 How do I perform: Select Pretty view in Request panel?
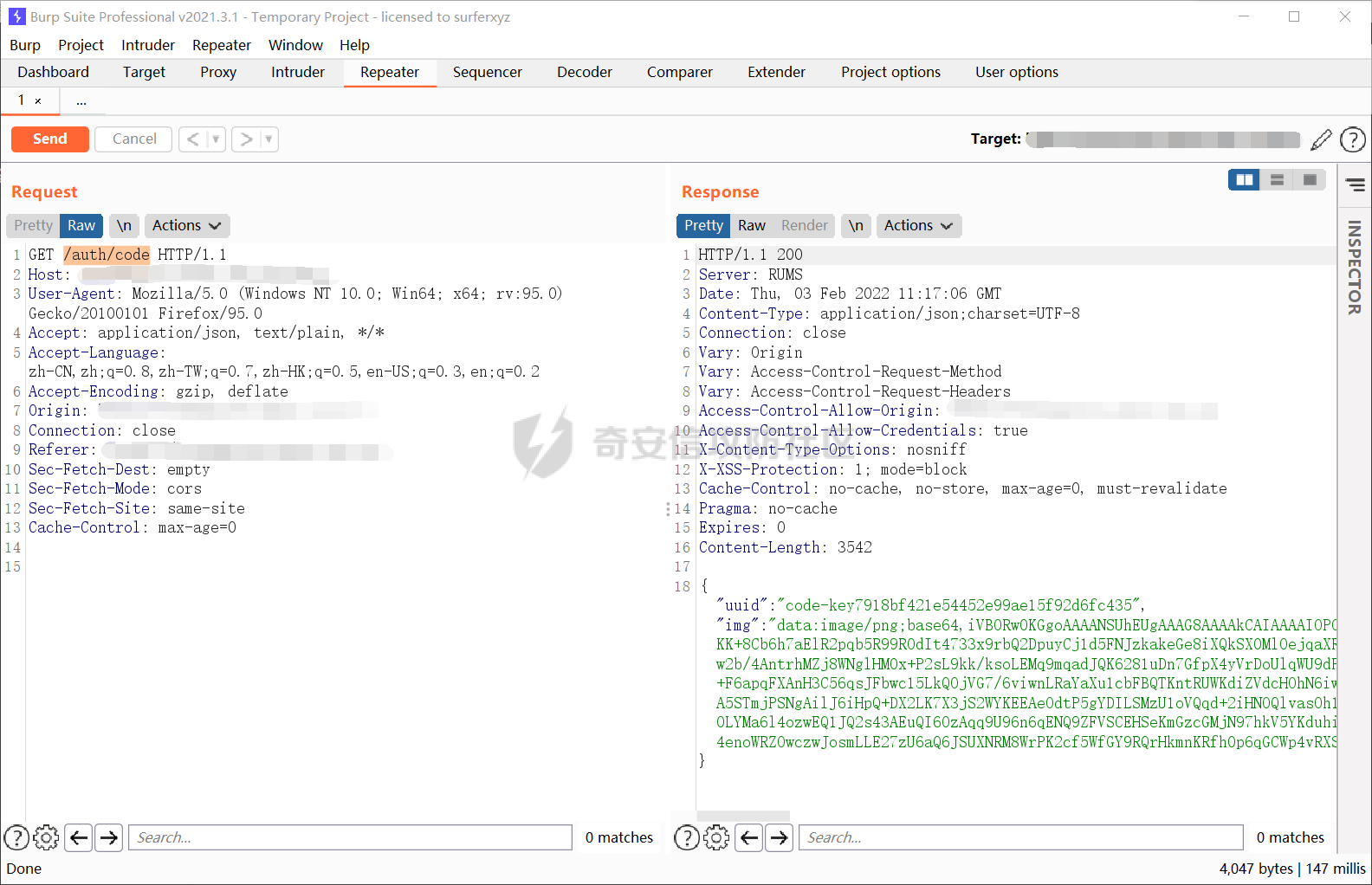[x=33, y=226]
